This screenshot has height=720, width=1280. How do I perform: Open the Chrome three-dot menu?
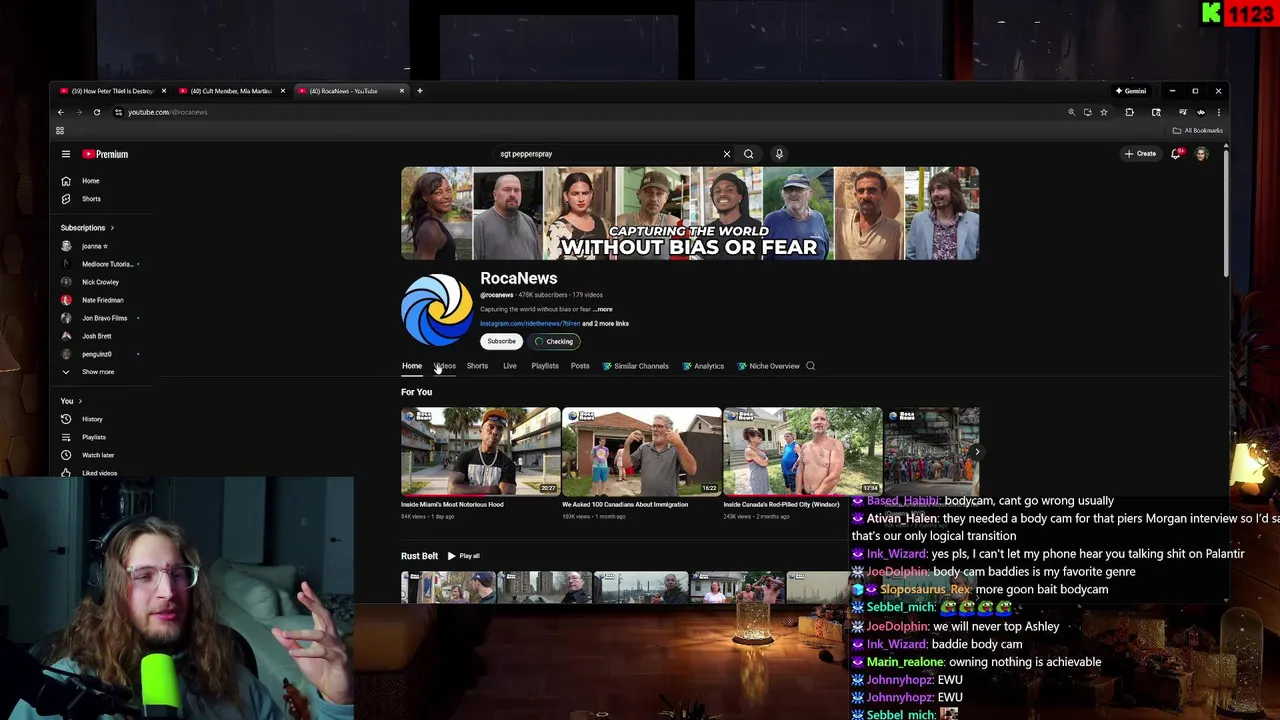tap(1218, 112)
